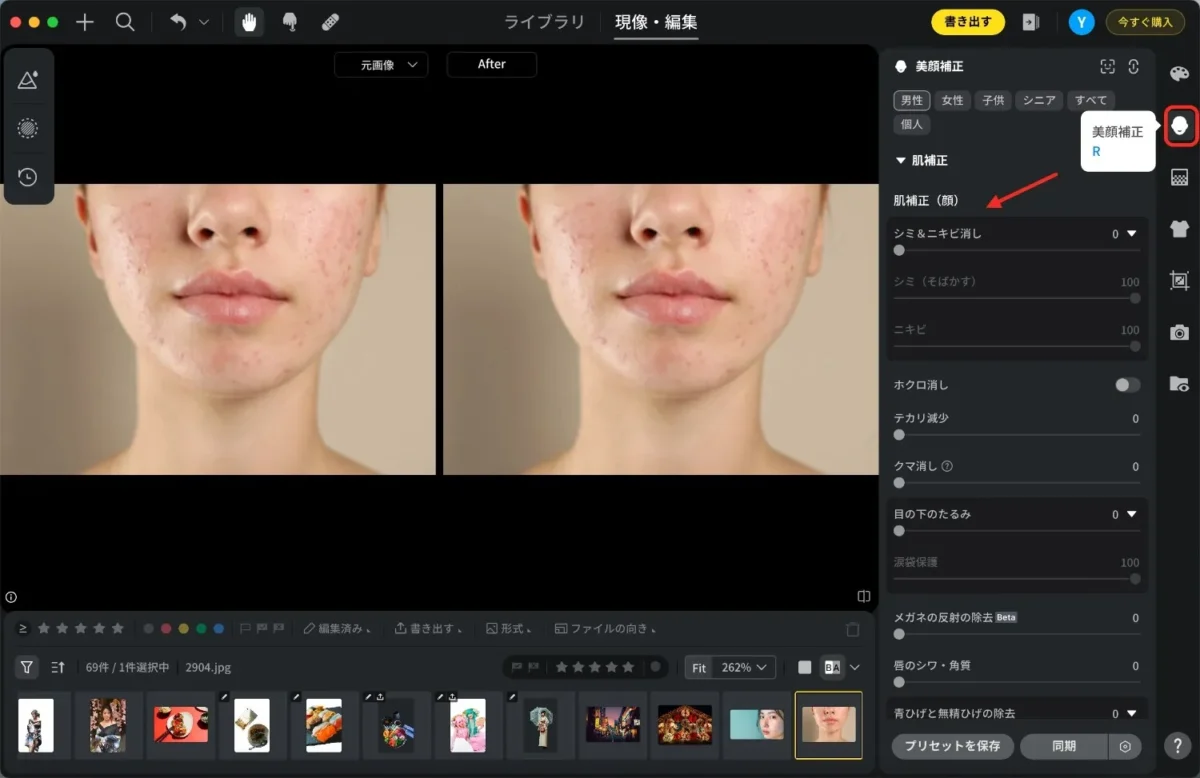1200x778 pixels.
Task: Expand the 青ひげと無精ひげの除去 arrow
Action: 1132,714
